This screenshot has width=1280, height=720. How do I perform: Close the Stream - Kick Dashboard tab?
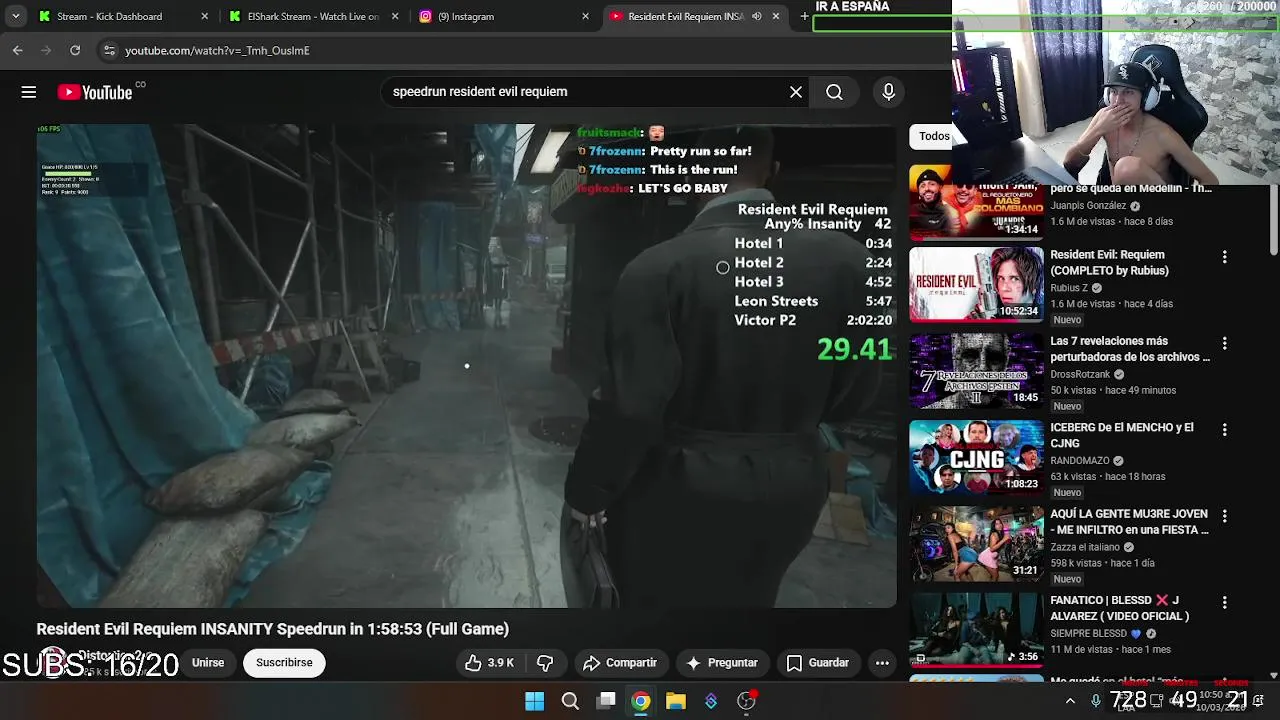[205, 16]
